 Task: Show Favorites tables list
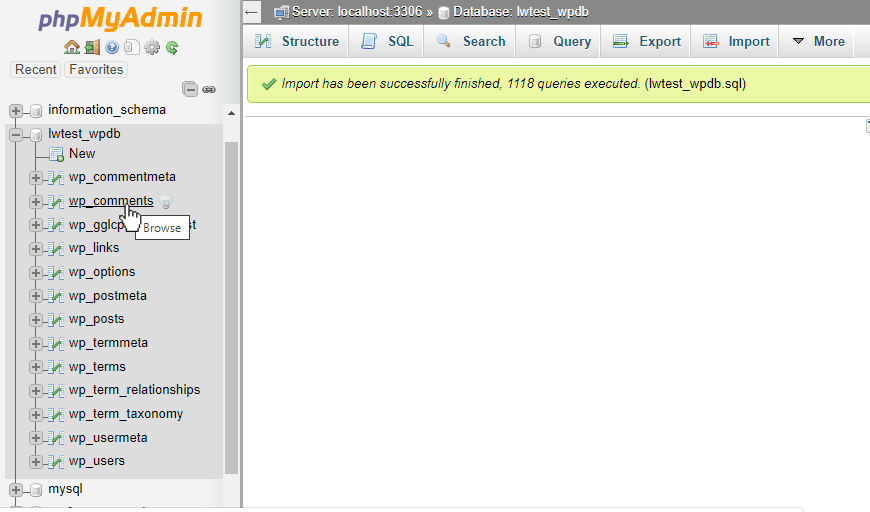coord(96,69)
